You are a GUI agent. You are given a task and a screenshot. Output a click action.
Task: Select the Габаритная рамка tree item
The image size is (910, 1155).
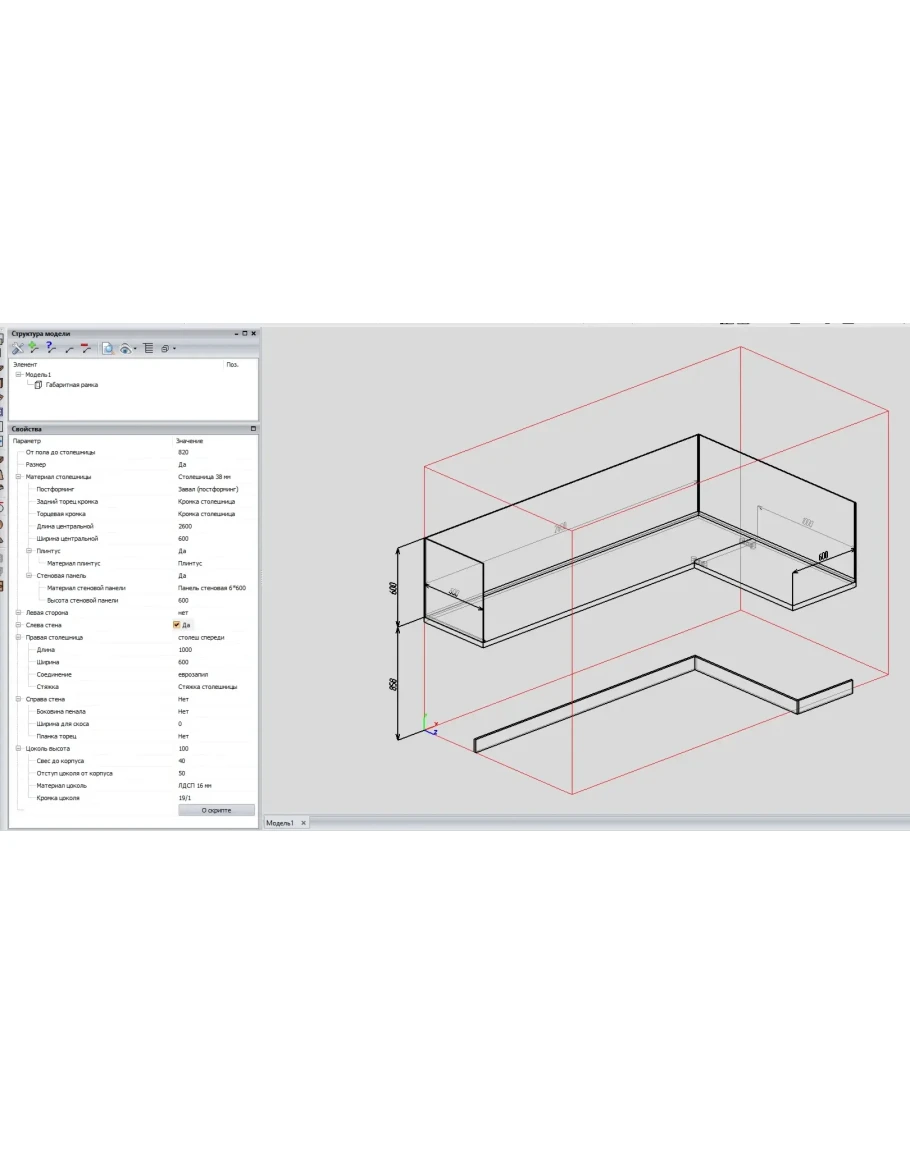pos(71,384)
